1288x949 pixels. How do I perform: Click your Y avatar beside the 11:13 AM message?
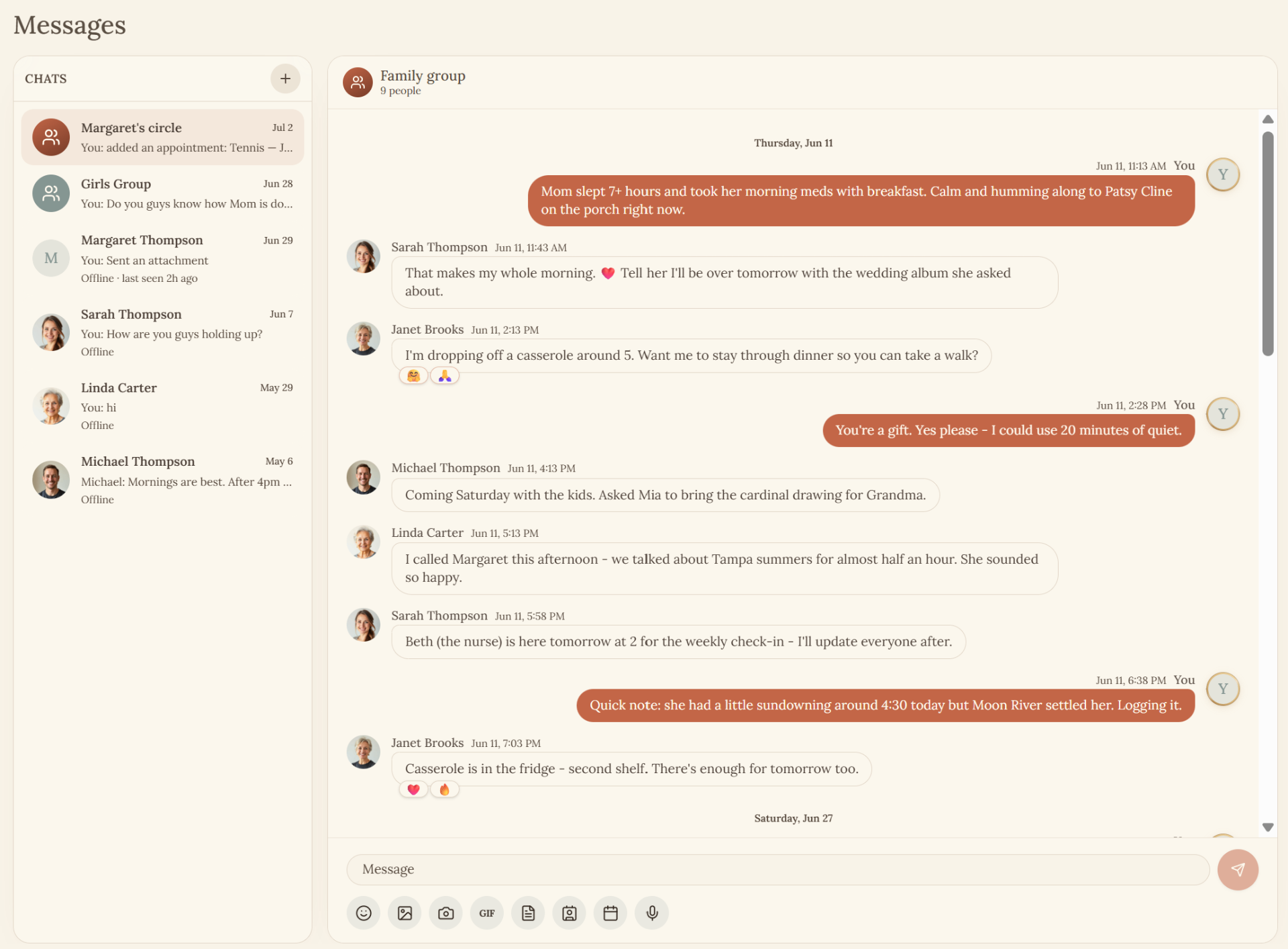pyautogui.click(x=1223, y=174)
